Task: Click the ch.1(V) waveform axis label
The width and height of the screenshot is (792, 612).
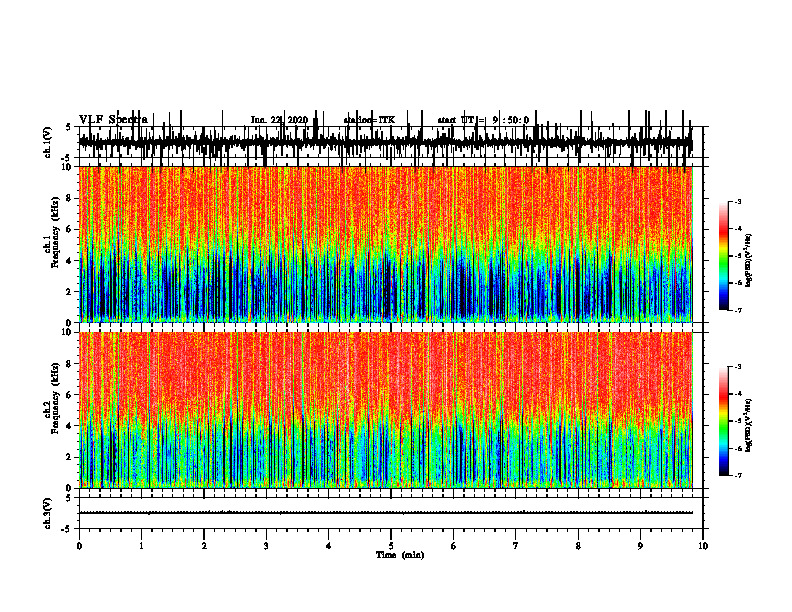Action: tap(47, 142)
